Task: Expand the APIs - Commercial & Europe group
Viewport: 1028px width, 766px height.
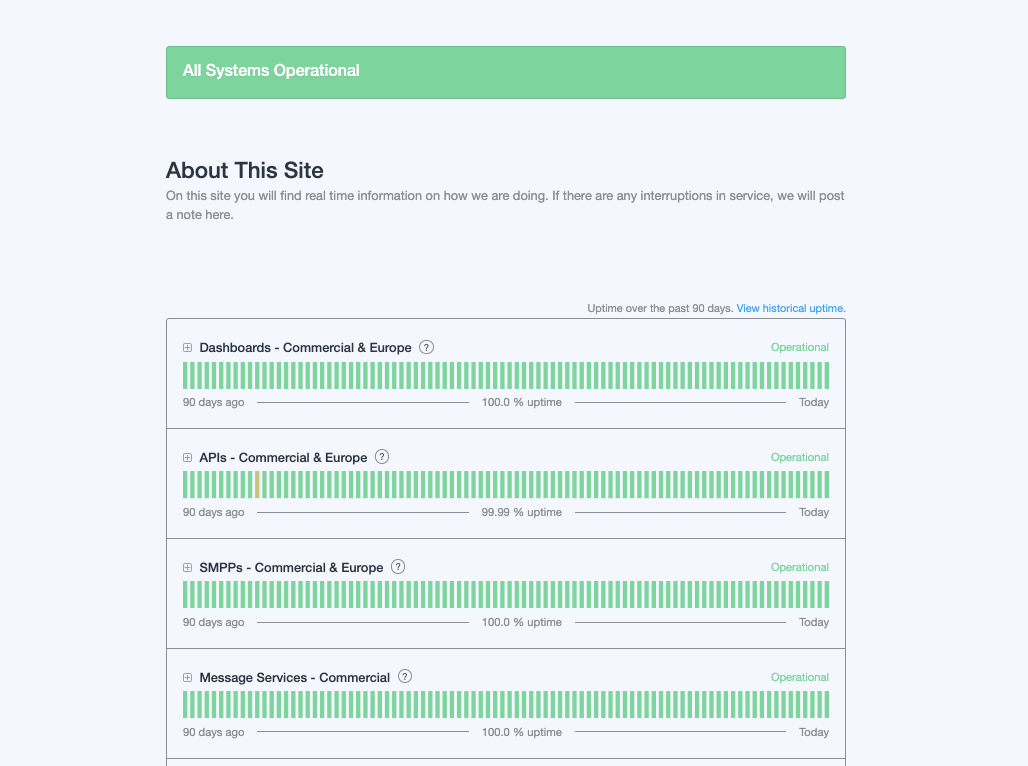Action: pos(187,458)
